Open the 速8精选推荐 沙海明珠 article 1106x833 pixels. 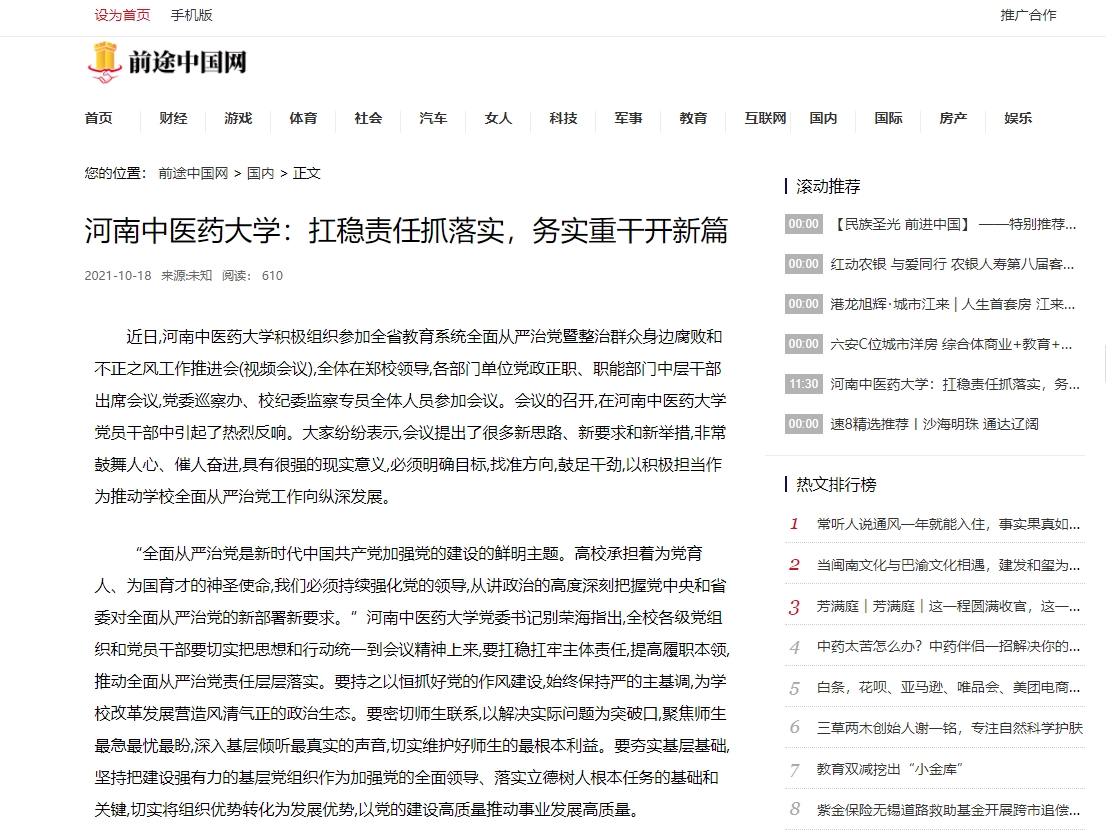(934, 424)
